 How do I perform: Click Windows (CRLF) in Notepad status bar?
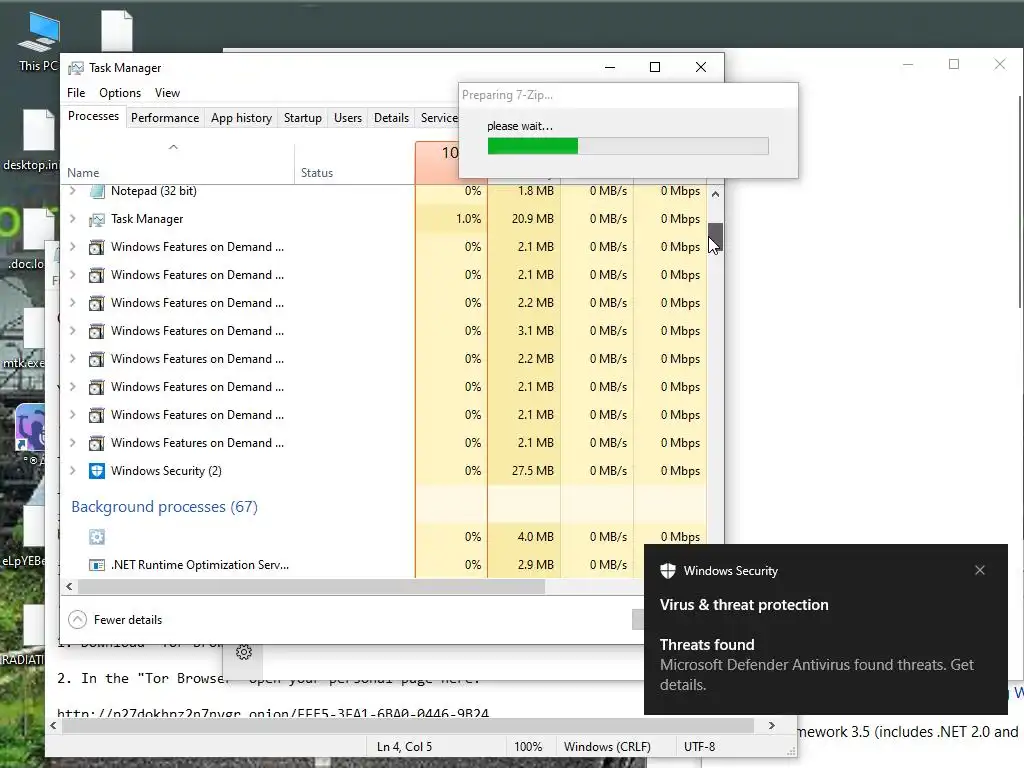607,746
